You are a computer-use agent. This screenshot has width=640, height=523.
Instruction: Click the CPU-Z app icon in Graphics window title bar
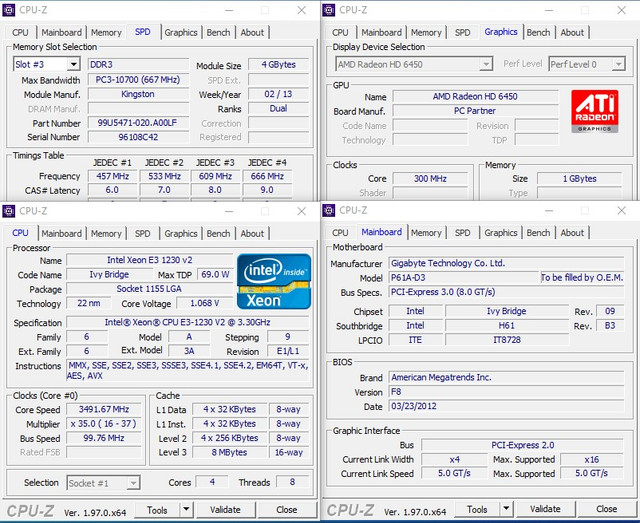[x=329, y=10]
